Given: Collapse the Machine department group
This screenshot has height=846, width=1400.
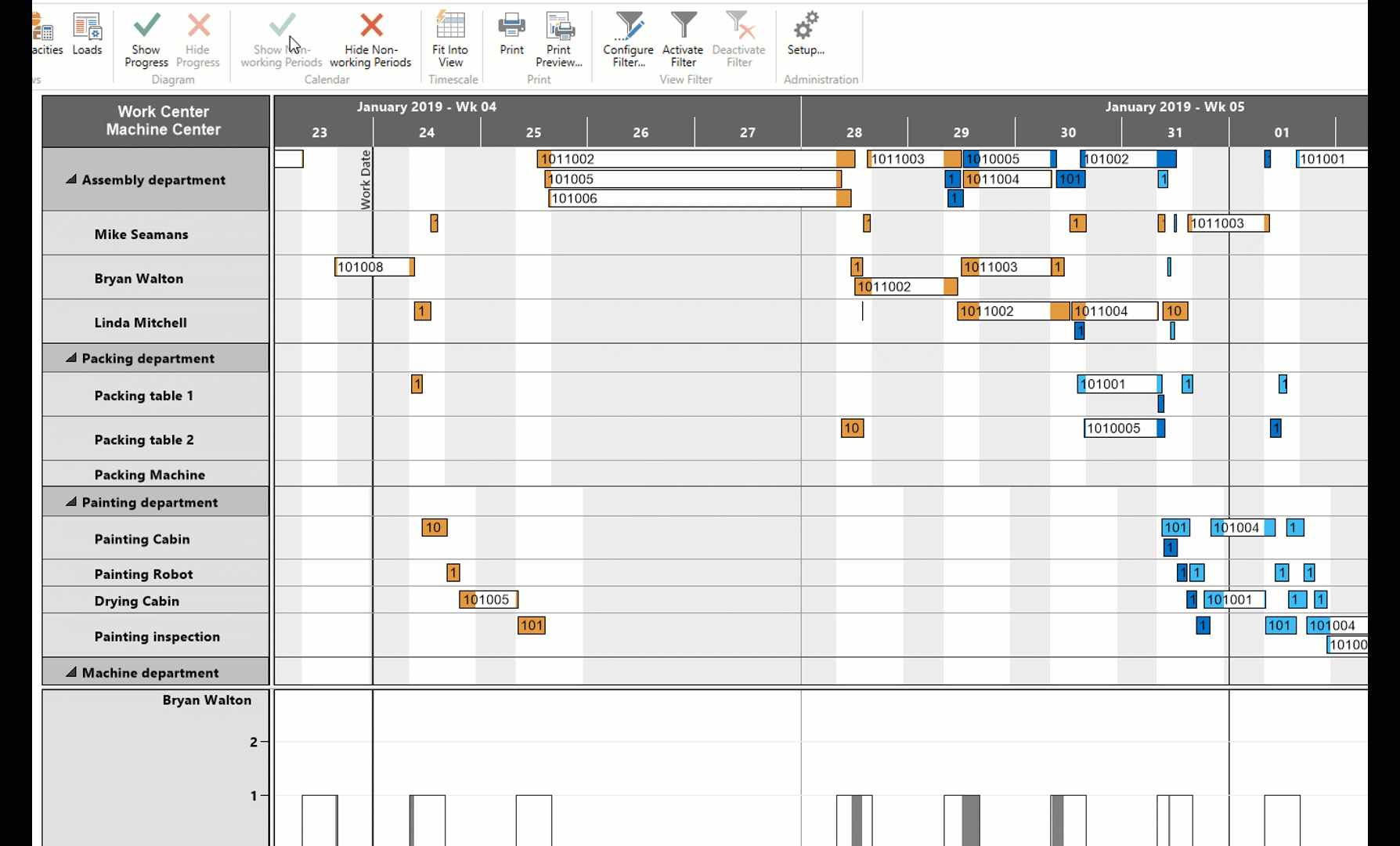Looking at the screenshot, I should (70, 672).
